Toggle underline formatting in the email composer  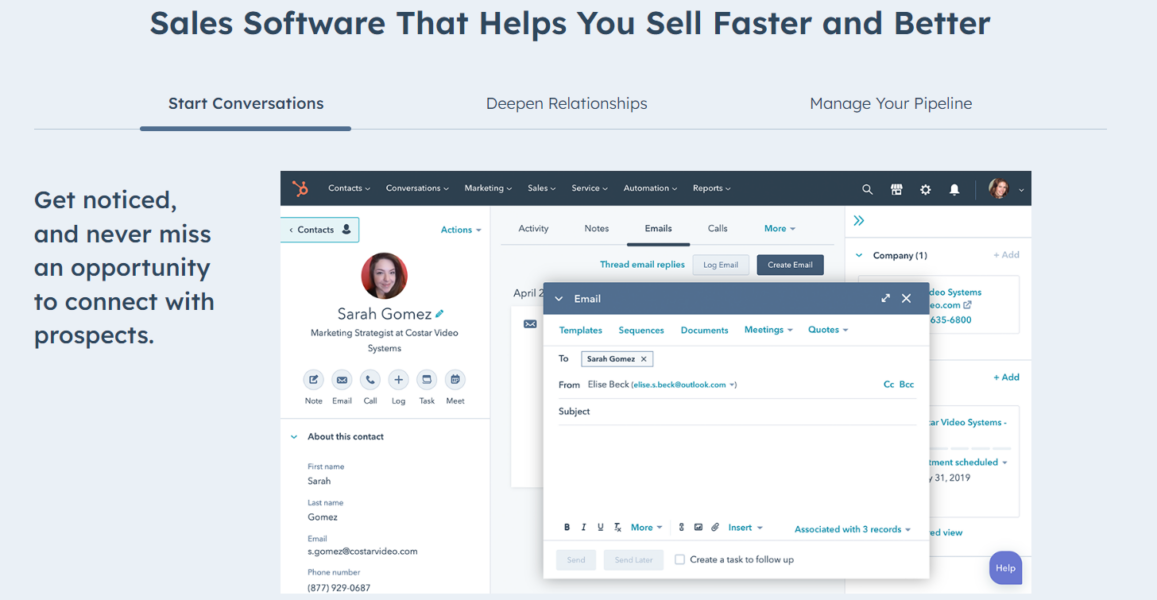point(598,527)
